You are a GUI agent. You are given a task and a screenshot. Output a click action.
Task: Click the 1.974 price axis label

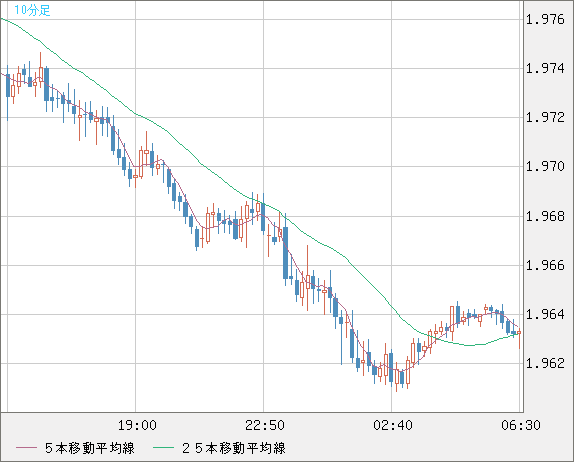(545, 68)
